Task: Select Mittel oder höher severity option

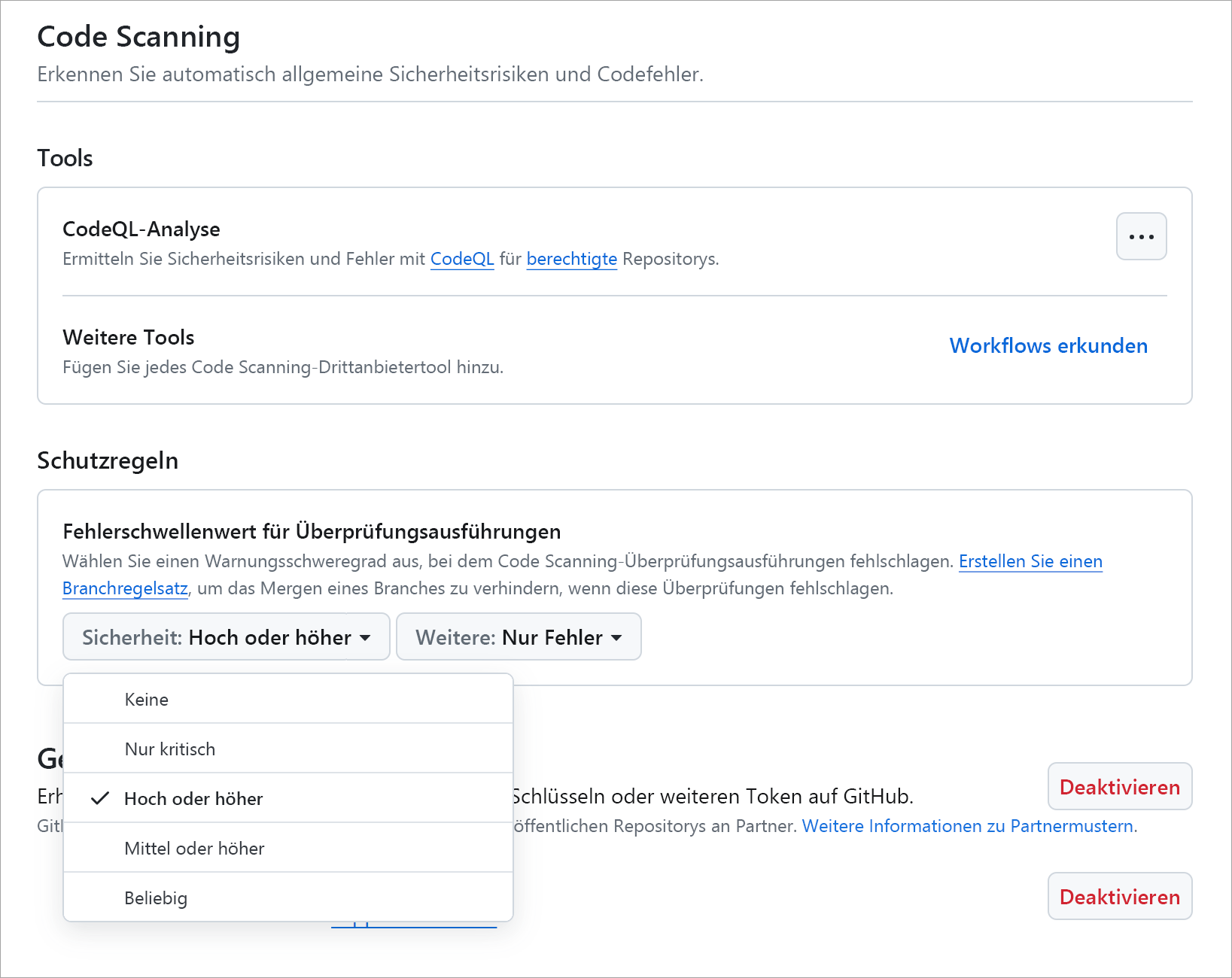Action: tap(194, 848)
